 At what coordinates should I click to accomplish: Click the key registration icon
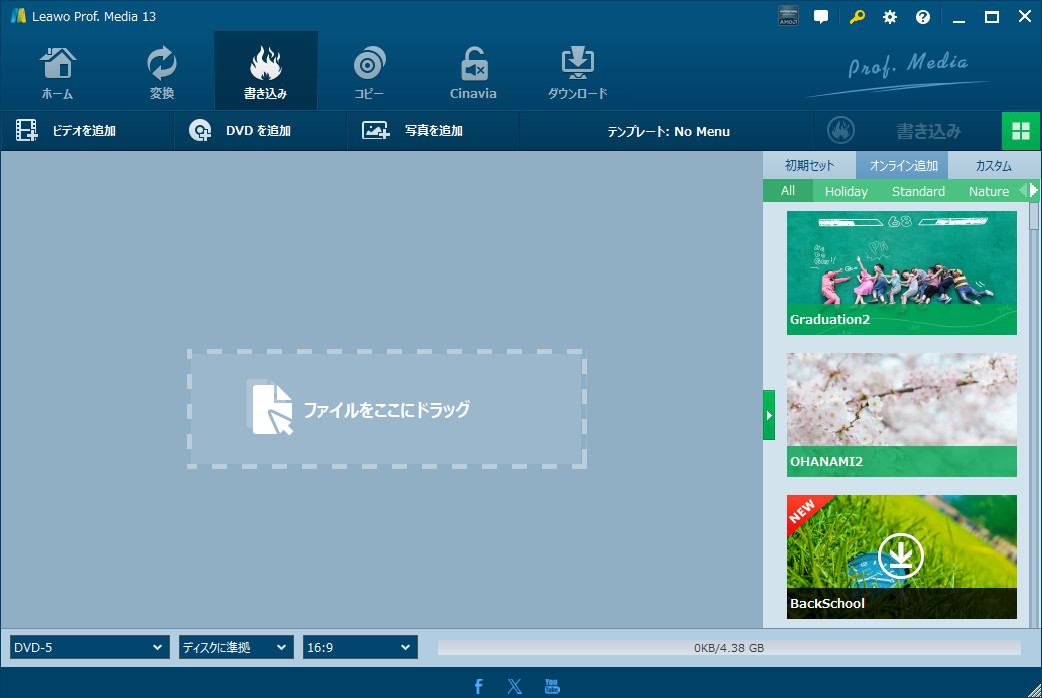tap(857, 17)
